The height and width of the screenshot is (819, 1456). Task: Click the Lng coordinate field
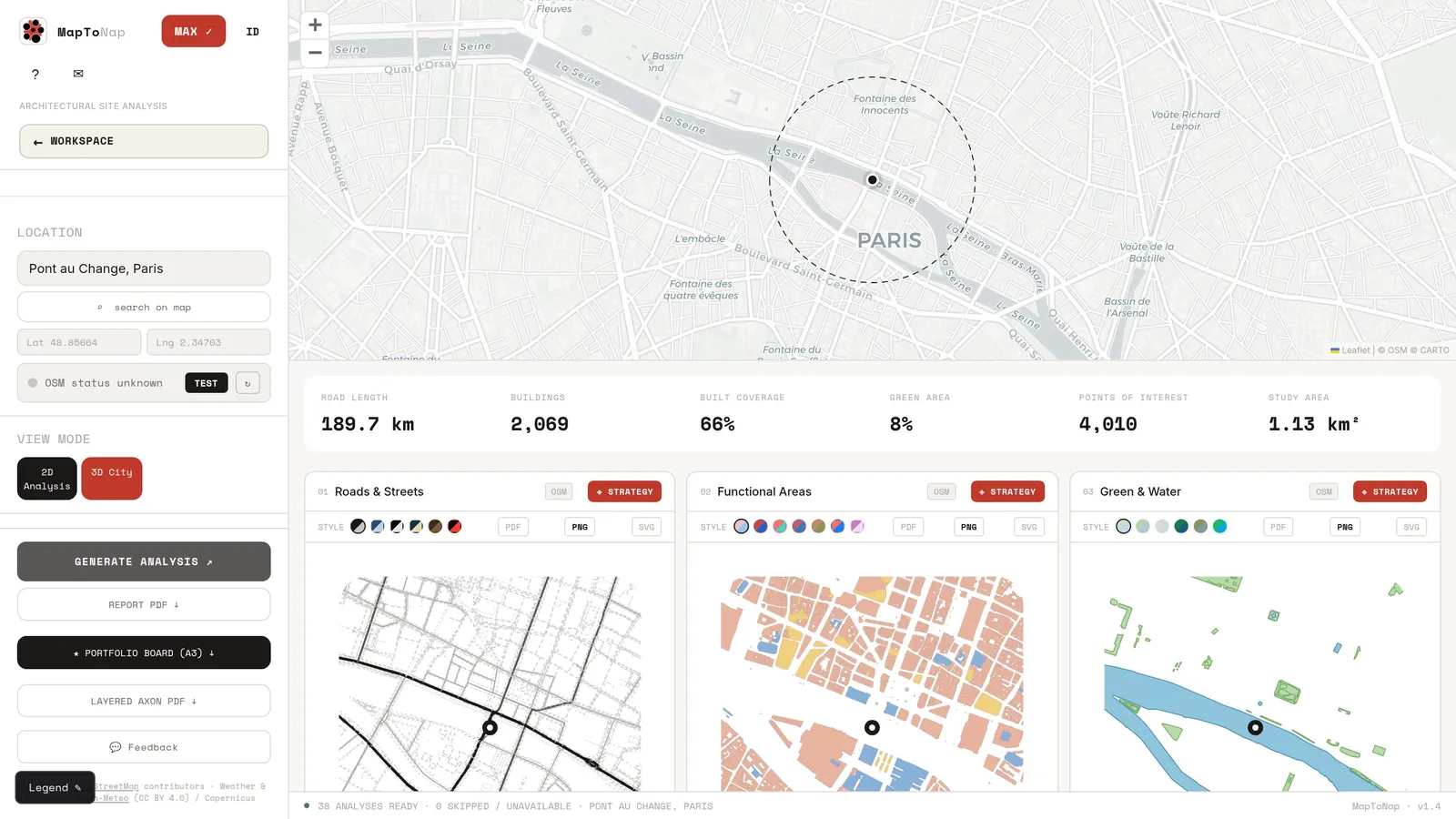click(x=208, y=342)
